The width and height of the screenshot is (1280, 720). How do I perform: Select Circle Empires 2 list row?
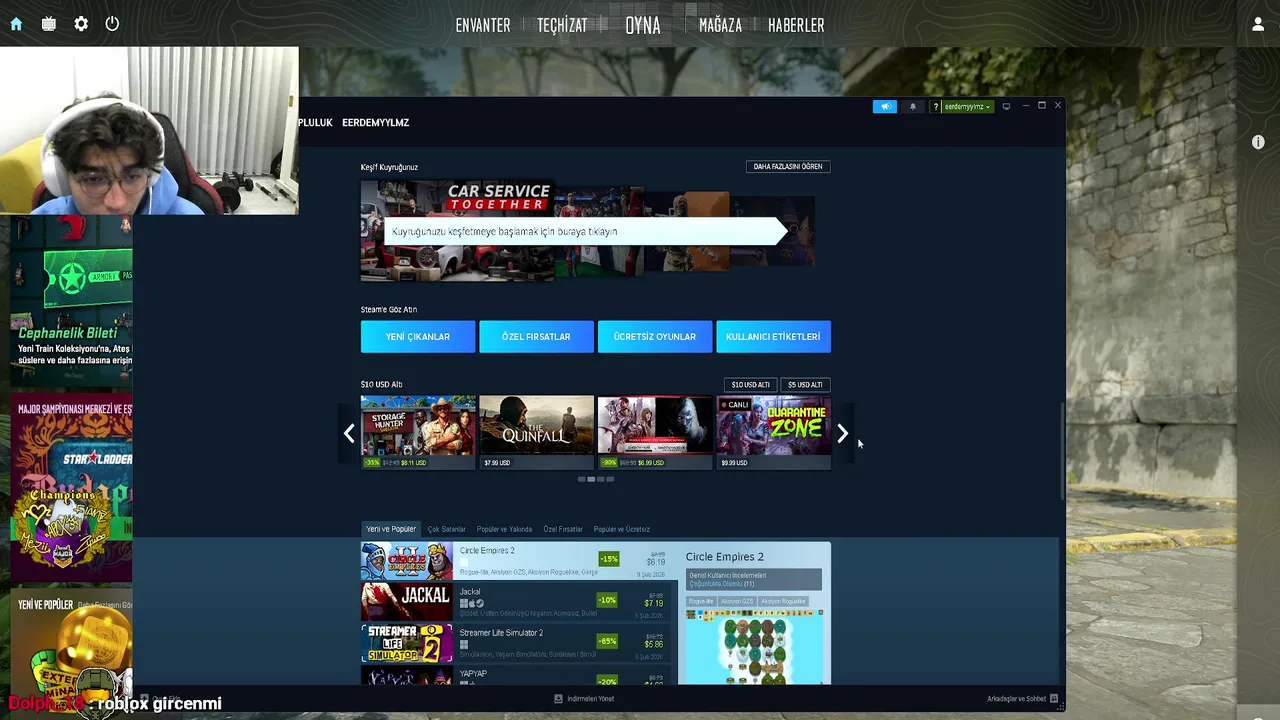click(x=518, y=561)
